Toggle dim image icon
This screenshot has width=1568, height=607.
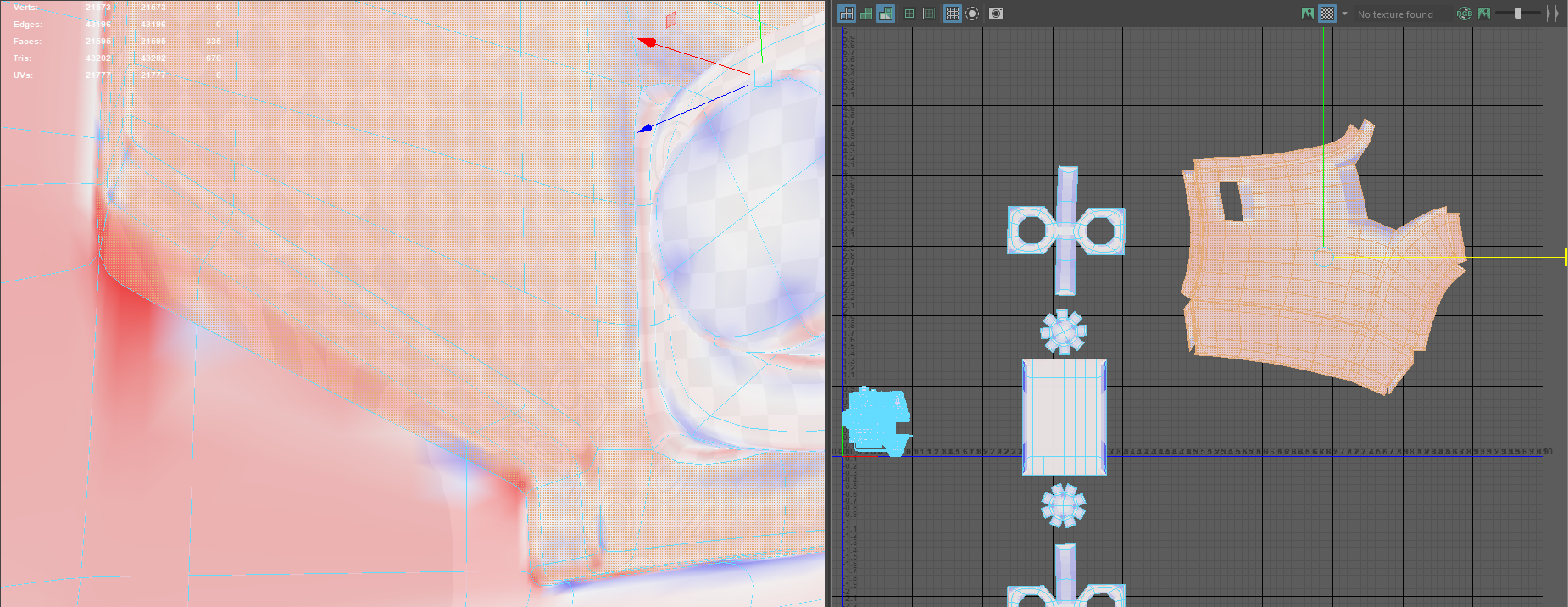1483,14
